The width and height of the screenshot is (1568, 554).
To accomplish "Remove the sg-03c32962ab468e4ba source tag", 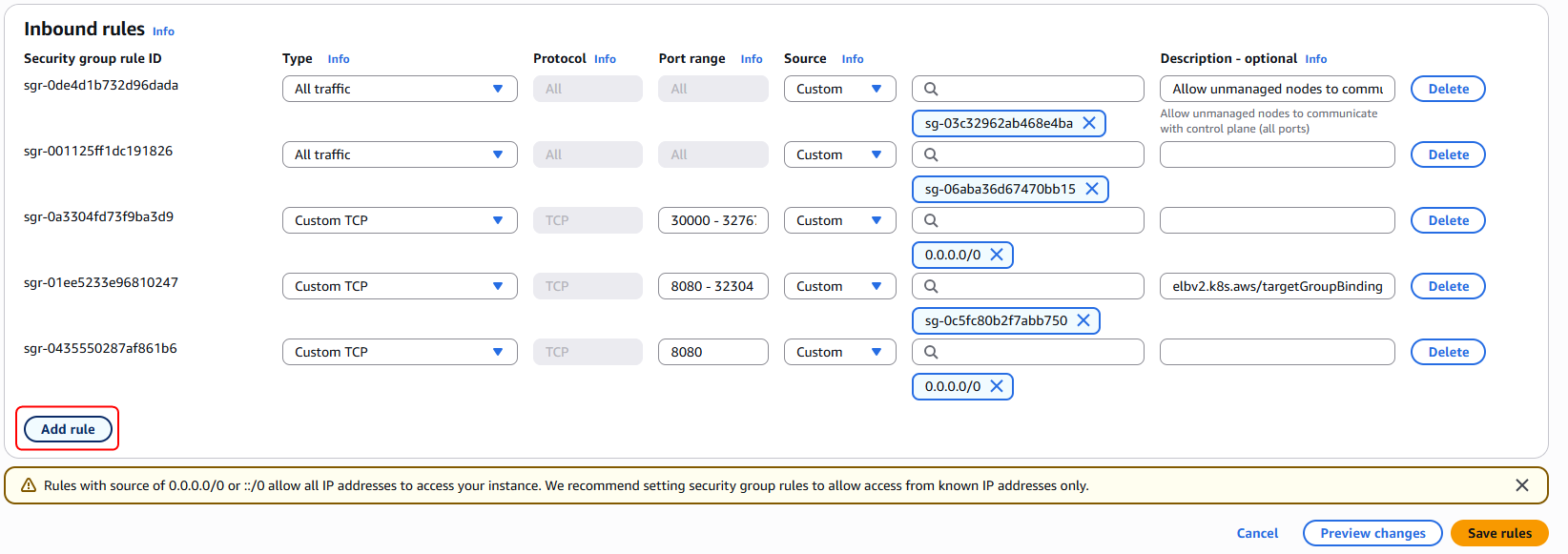I will [x=1088, y=123].
